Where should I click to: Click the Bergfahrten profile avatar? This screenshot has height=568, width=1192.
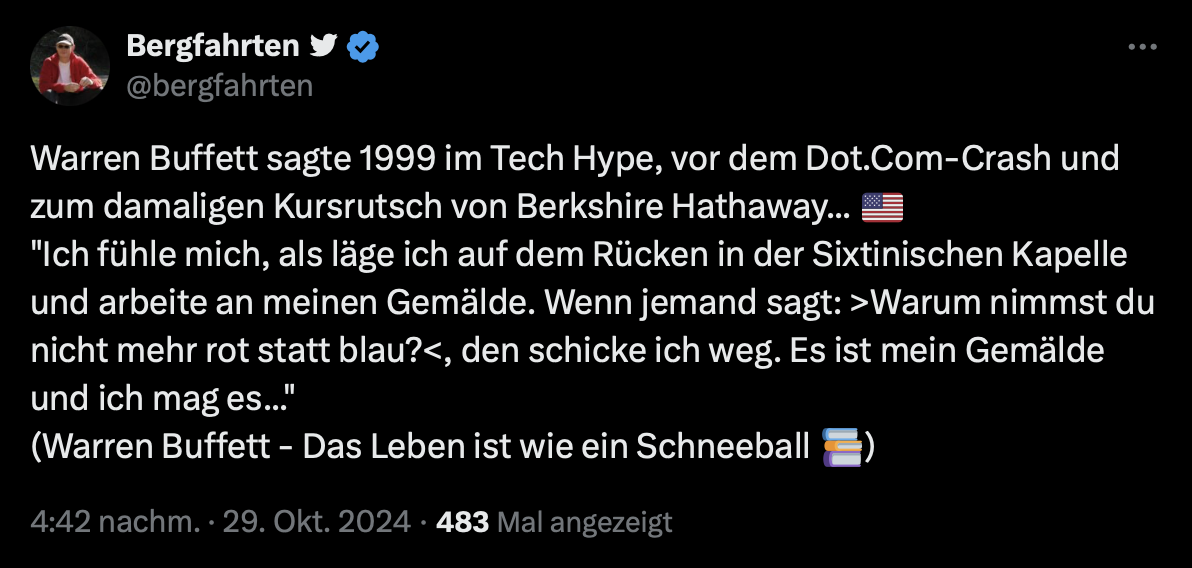coord(70,66)
